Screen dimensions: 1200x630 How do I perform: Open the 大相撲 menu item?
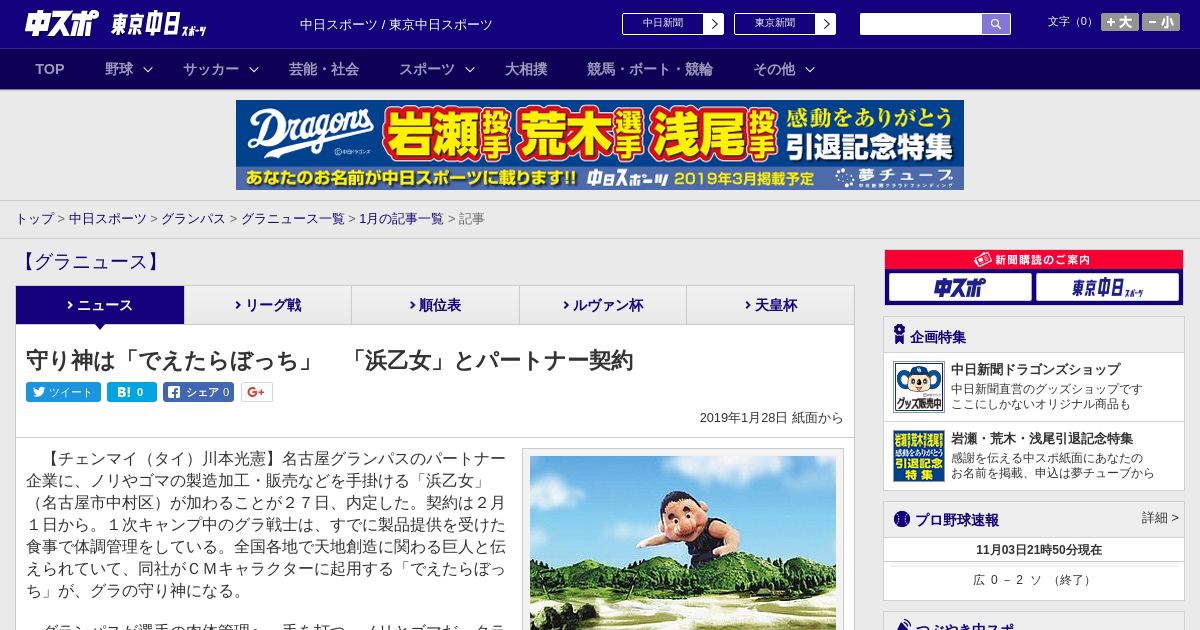[526, 69]
